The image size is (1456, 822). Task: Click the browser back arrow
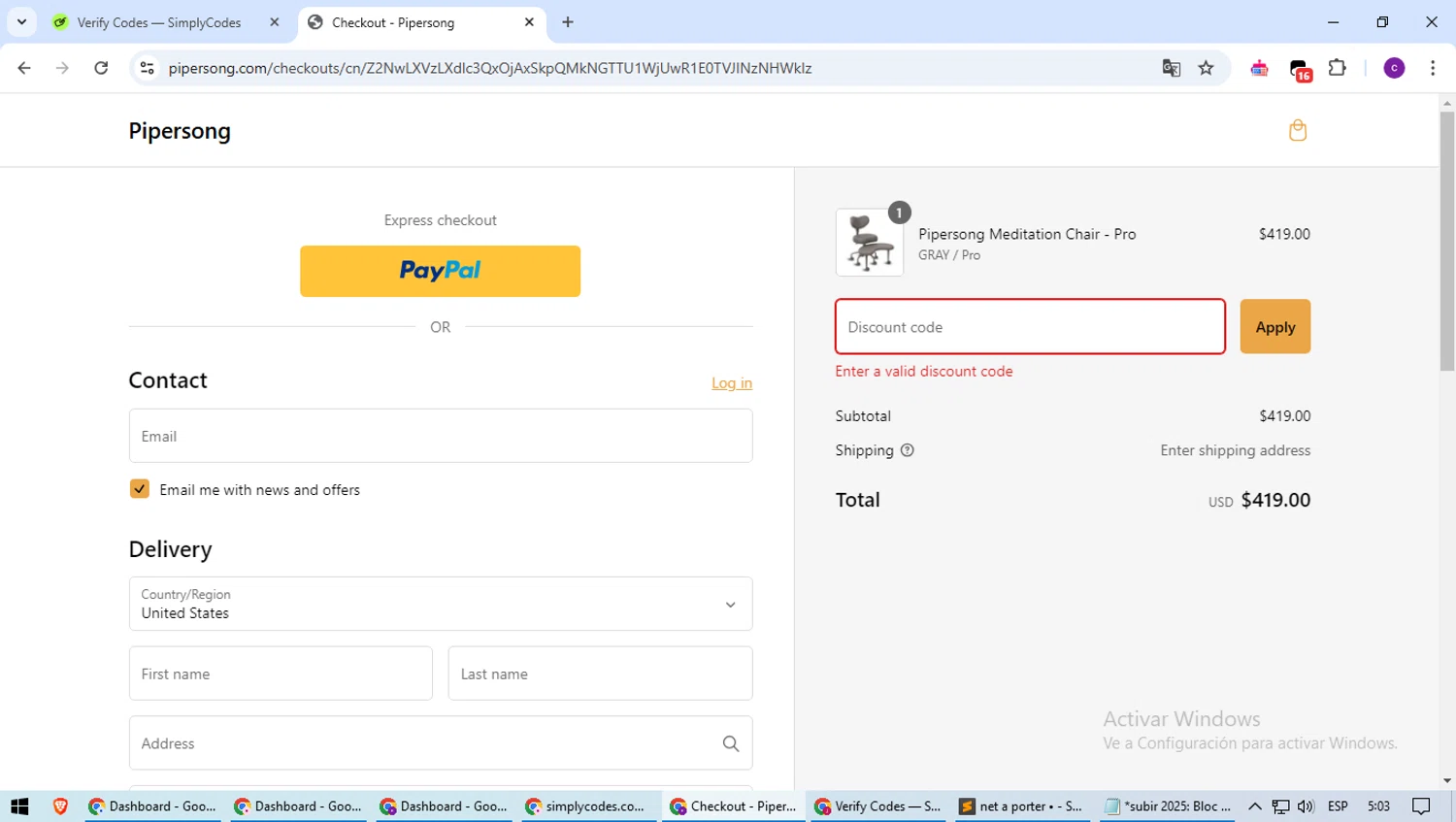click(24, 68)
